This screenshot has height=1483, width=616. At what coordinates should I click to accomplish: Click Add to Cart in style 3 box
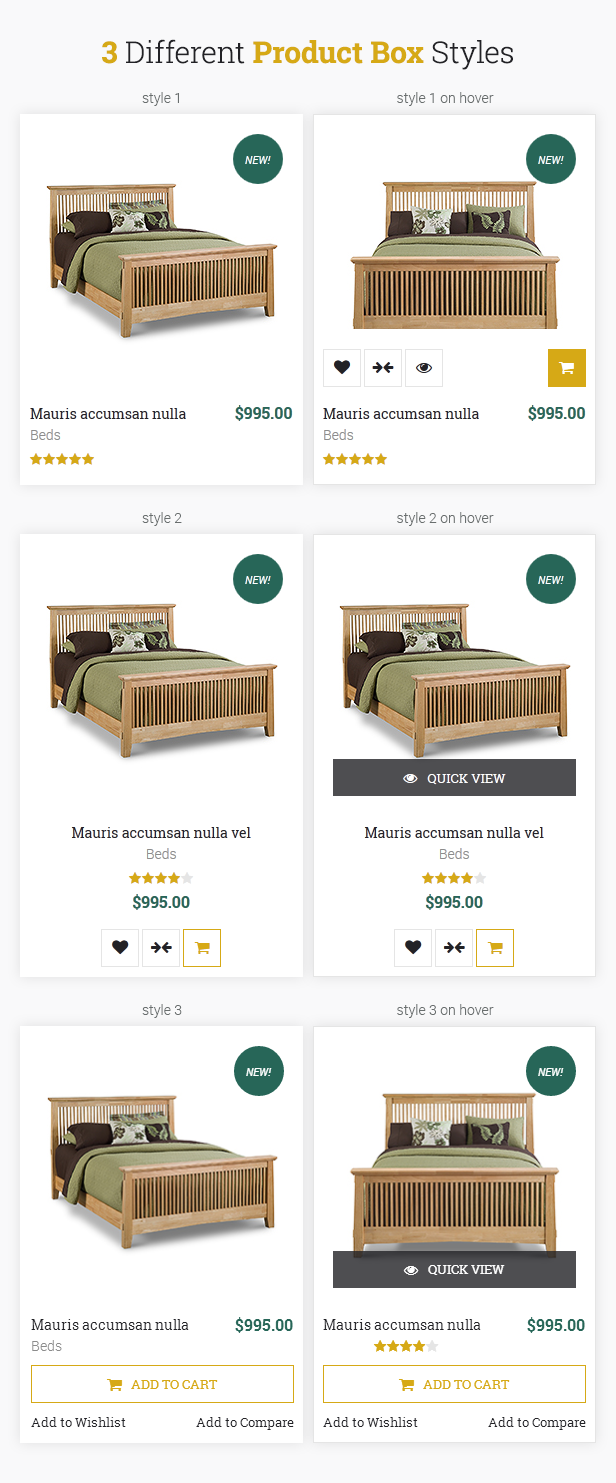[x=162, y=1384]
